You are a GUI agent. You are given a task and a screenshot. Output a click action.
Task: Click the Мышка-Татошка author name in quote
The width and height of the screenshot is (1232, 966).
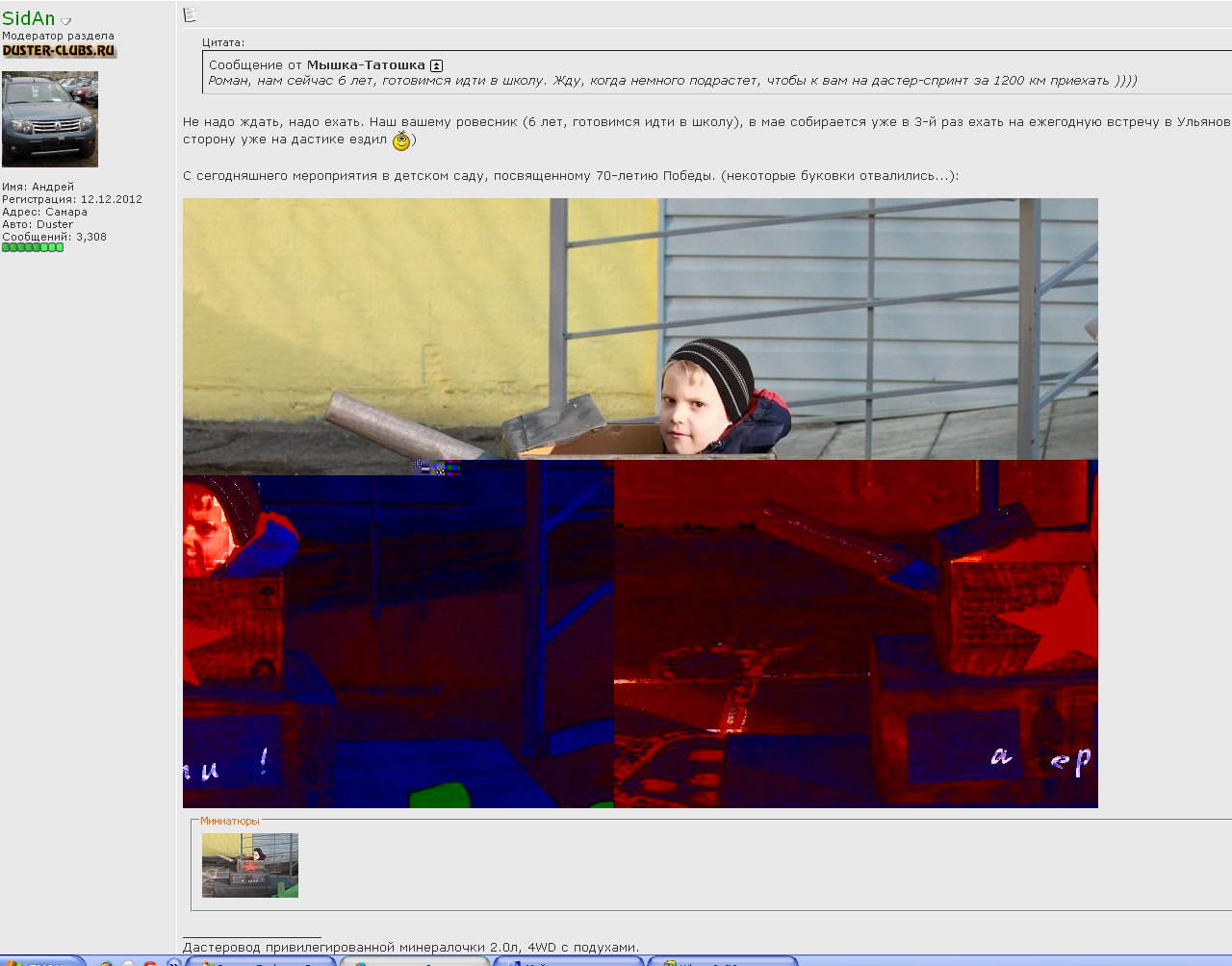[x=366, y=65]
